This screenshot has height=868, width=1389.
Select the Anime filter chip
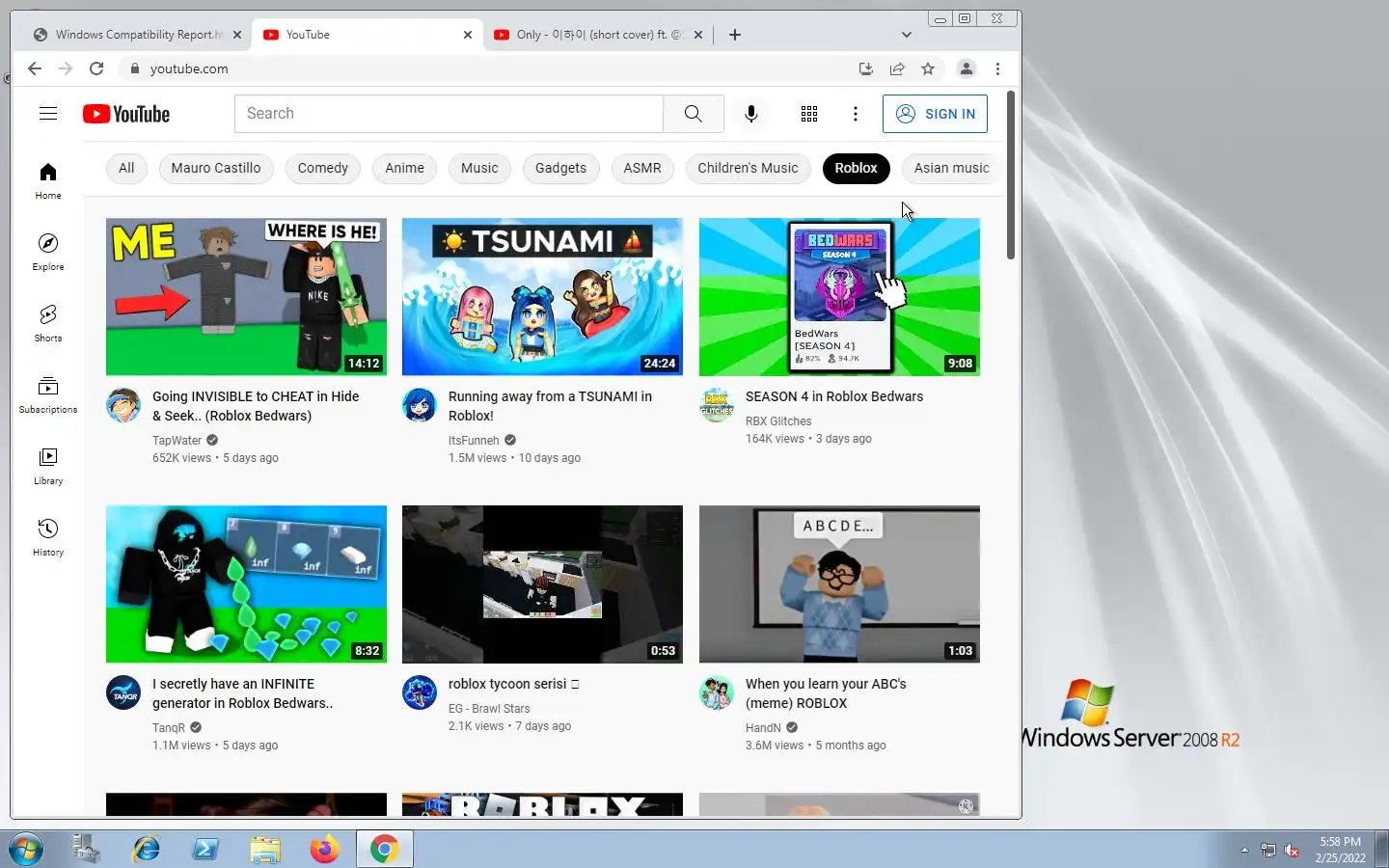[404, 168]
